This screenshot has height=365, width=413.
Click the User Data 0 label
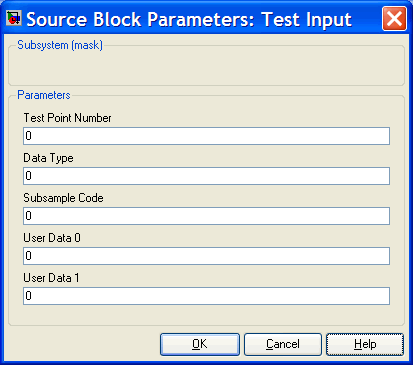point(52,238)
